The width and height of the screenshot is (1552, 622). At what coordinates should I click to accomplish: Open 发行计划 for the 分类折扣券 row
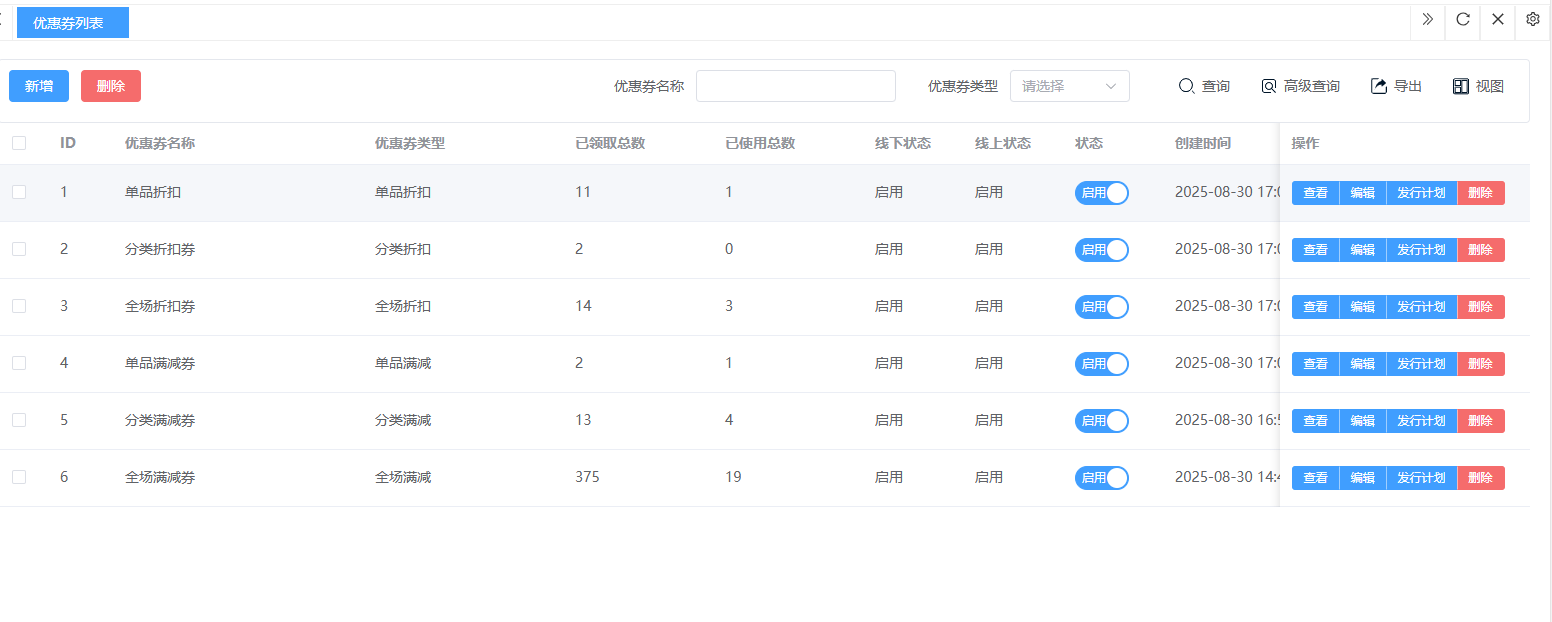pyautogui.click(x=1421, y=250)
